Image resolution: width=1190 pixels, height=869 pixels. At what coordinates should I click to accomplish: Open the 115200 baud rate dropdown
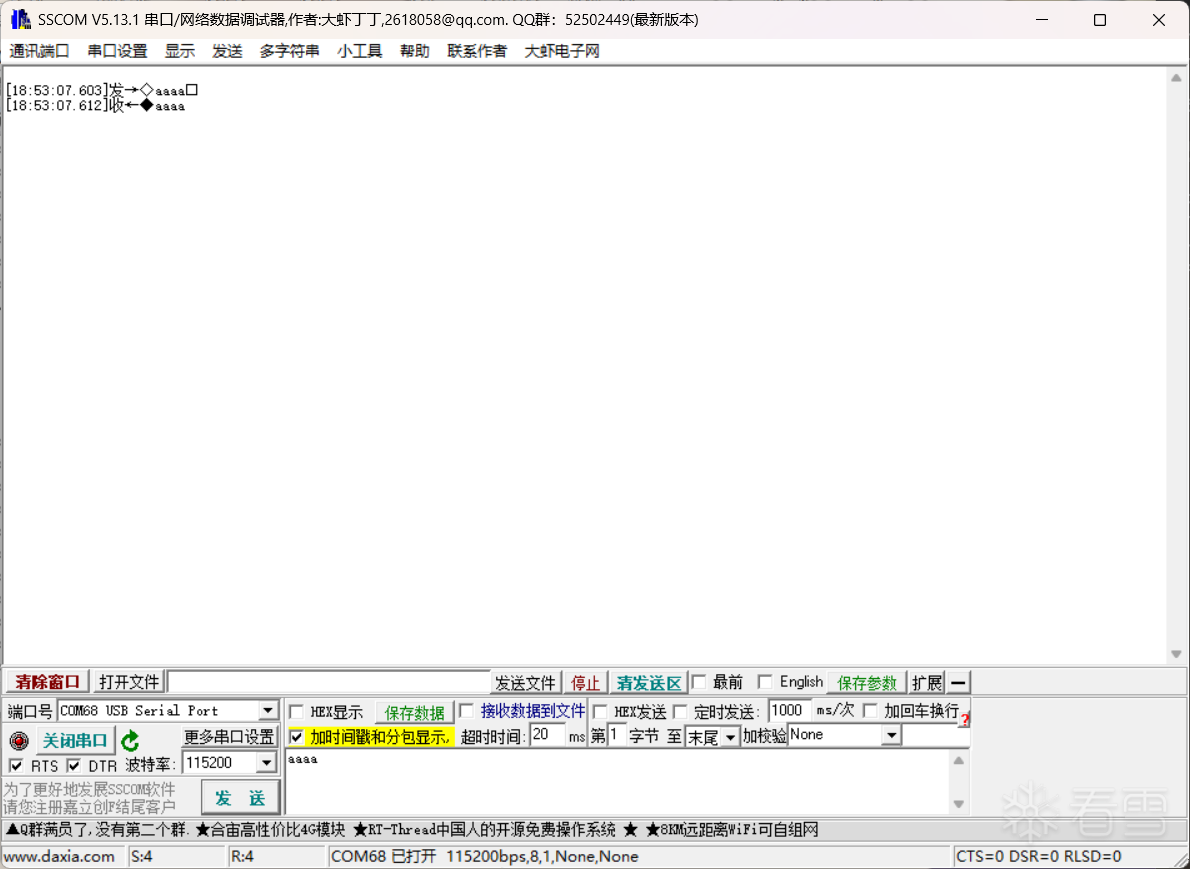click(x=268, y=763)
